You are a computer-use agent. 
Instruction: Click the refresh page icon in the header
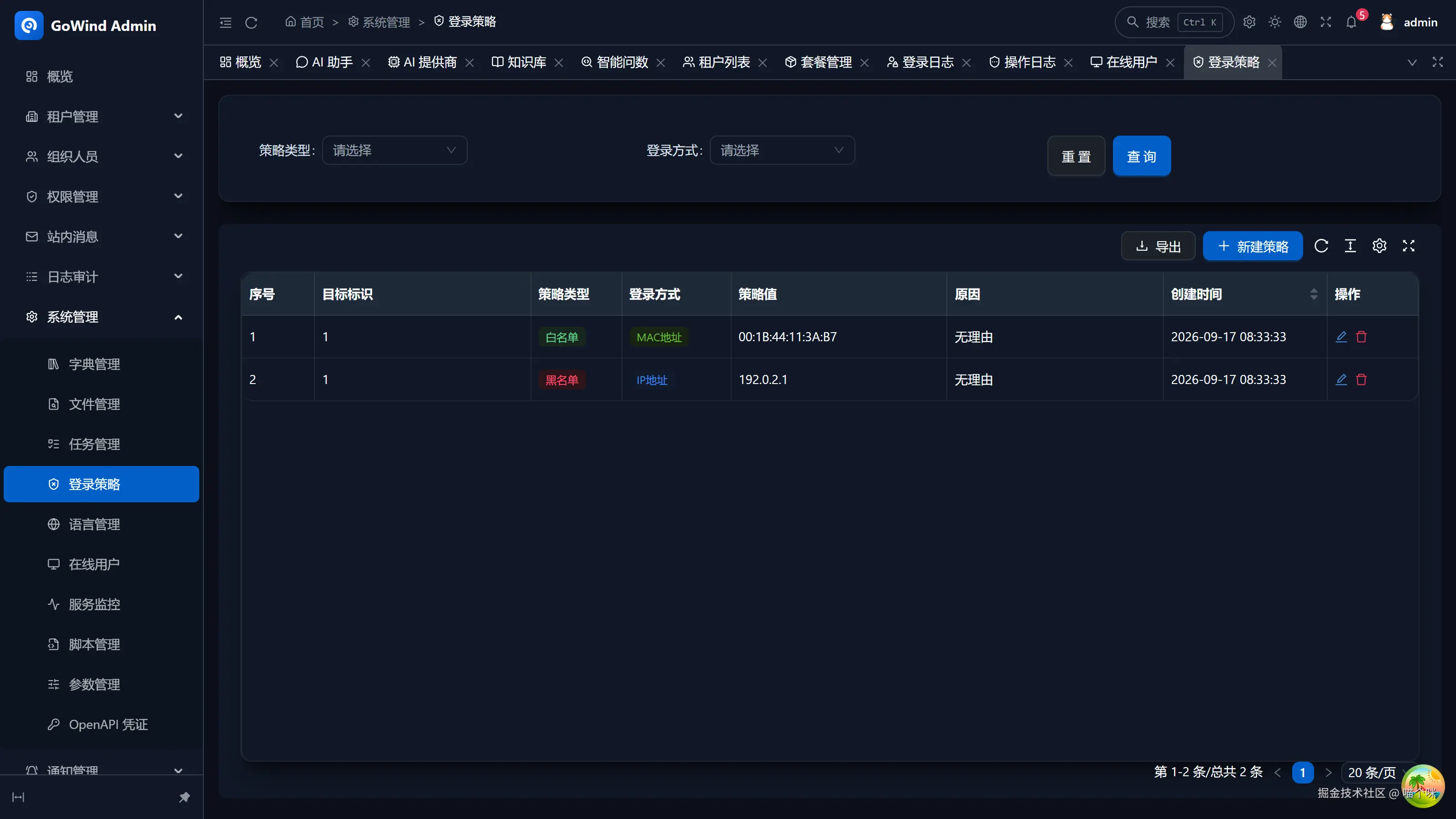252,23
